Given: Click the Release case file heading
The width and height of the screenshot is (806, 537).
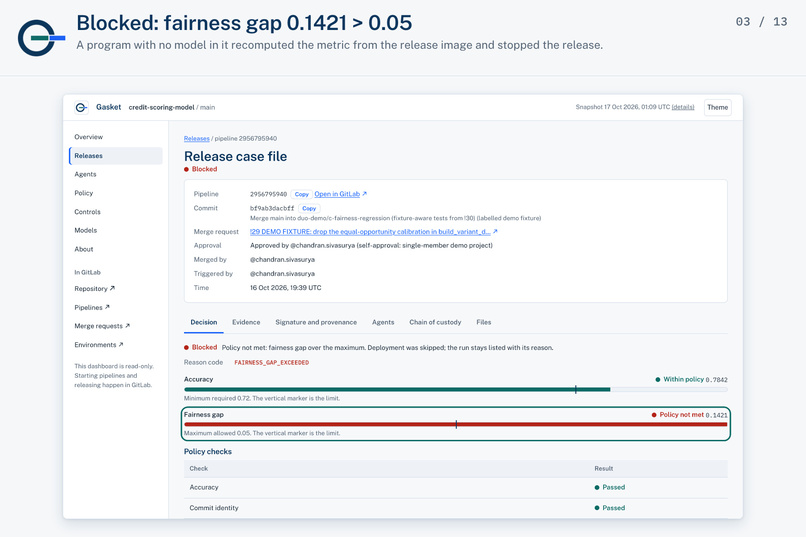Looking at the screenshot, I should pos(235,156).
